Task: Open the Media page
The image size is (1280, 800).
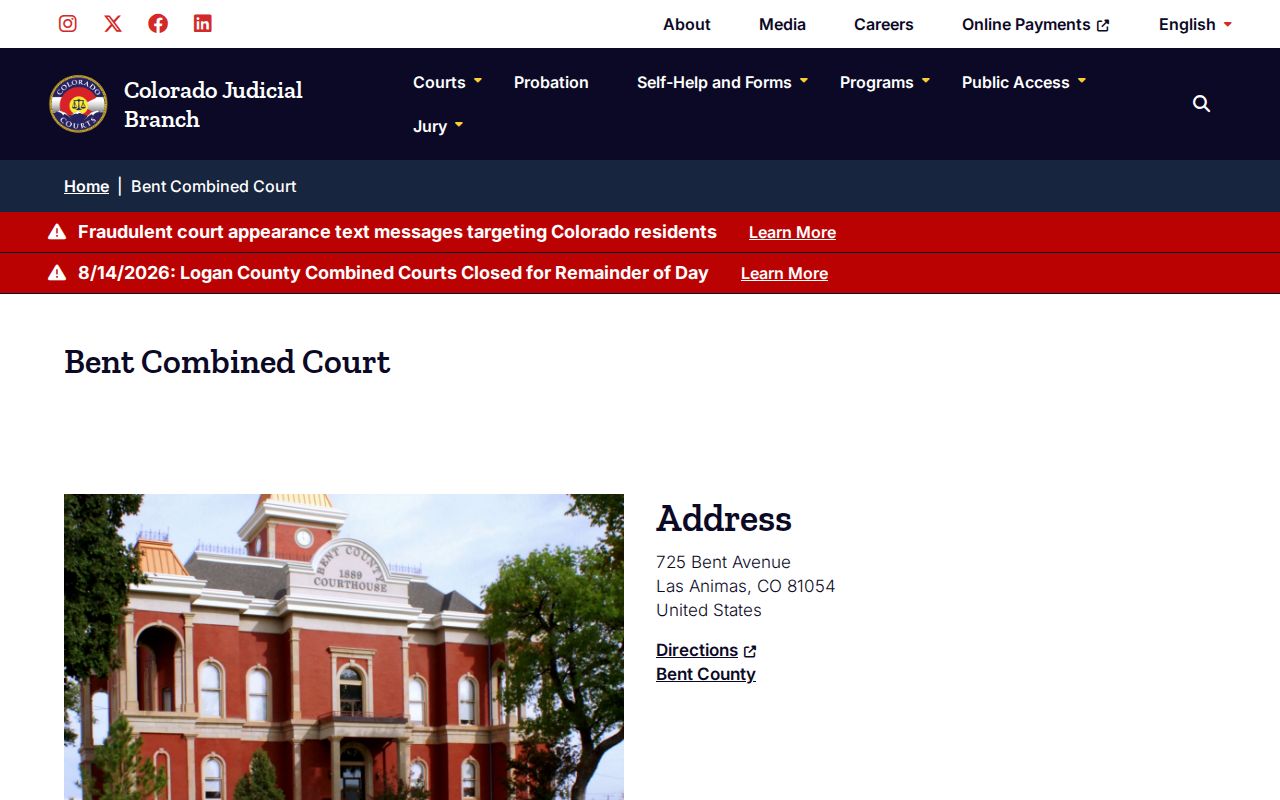Action: click(782, 24)
